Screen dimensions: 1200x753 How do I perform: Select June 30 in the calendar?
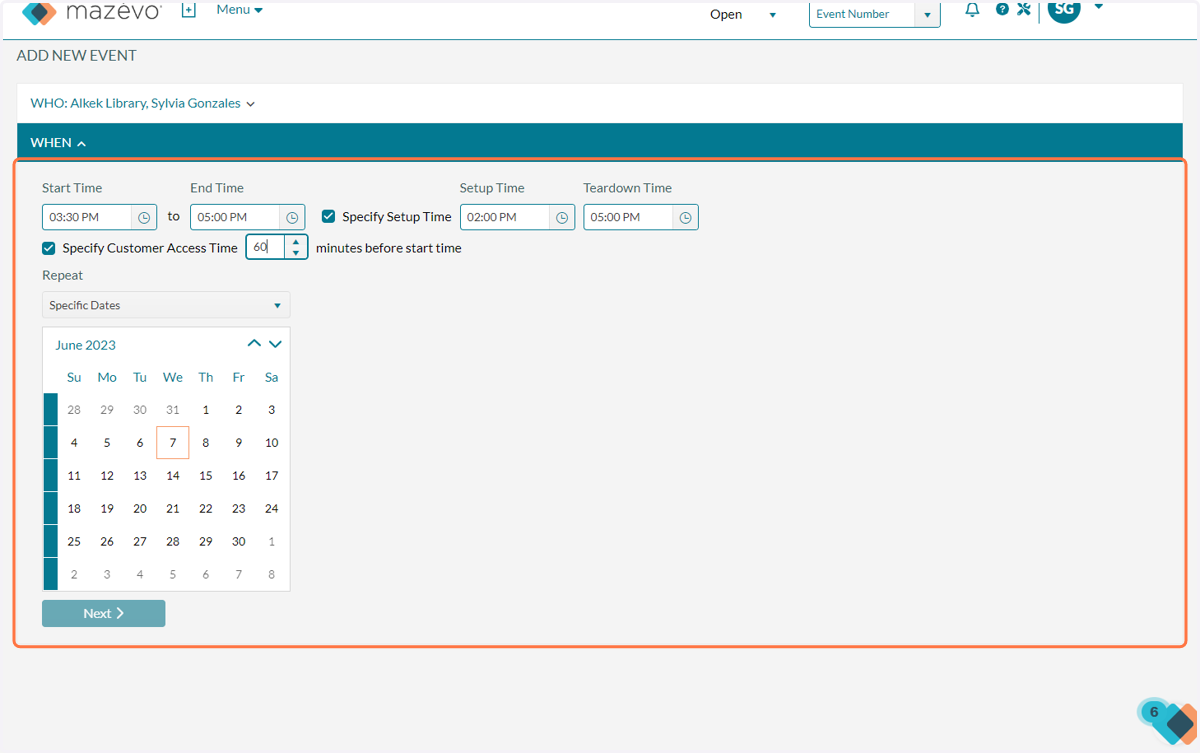[x=238, y=542]
